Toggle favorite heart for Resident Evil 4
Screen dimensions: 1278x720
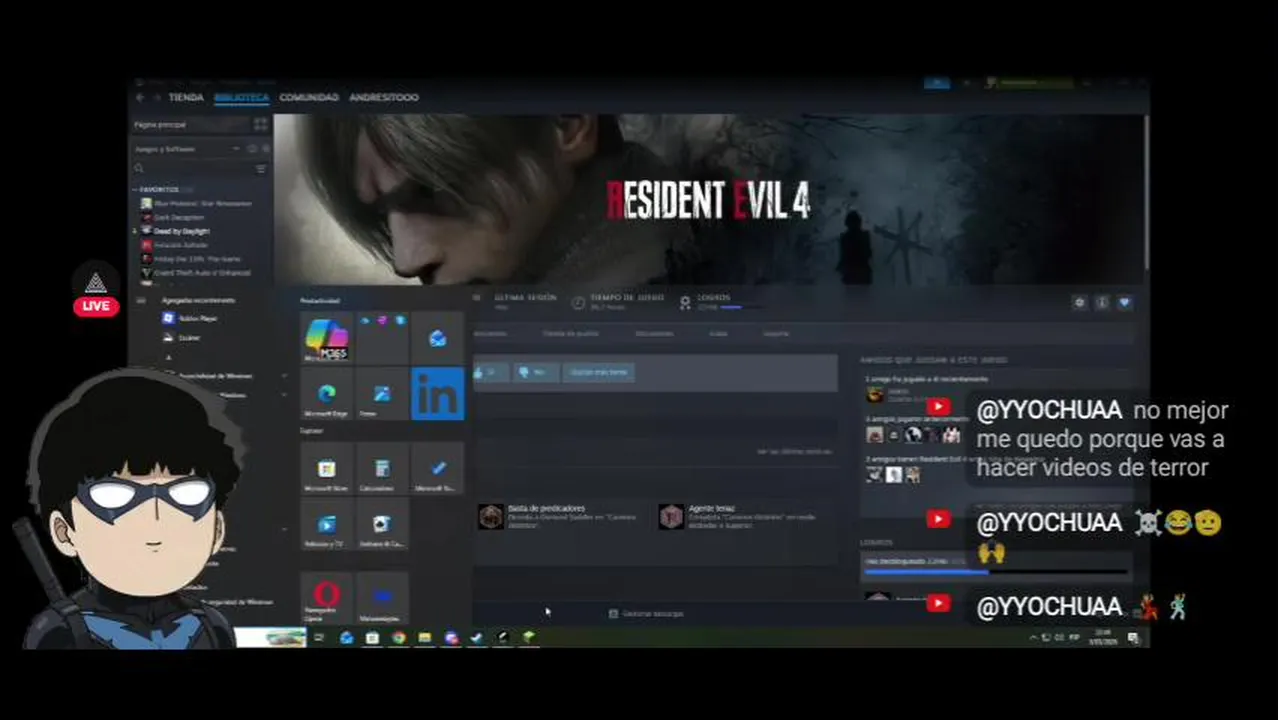pos(1125,302)
